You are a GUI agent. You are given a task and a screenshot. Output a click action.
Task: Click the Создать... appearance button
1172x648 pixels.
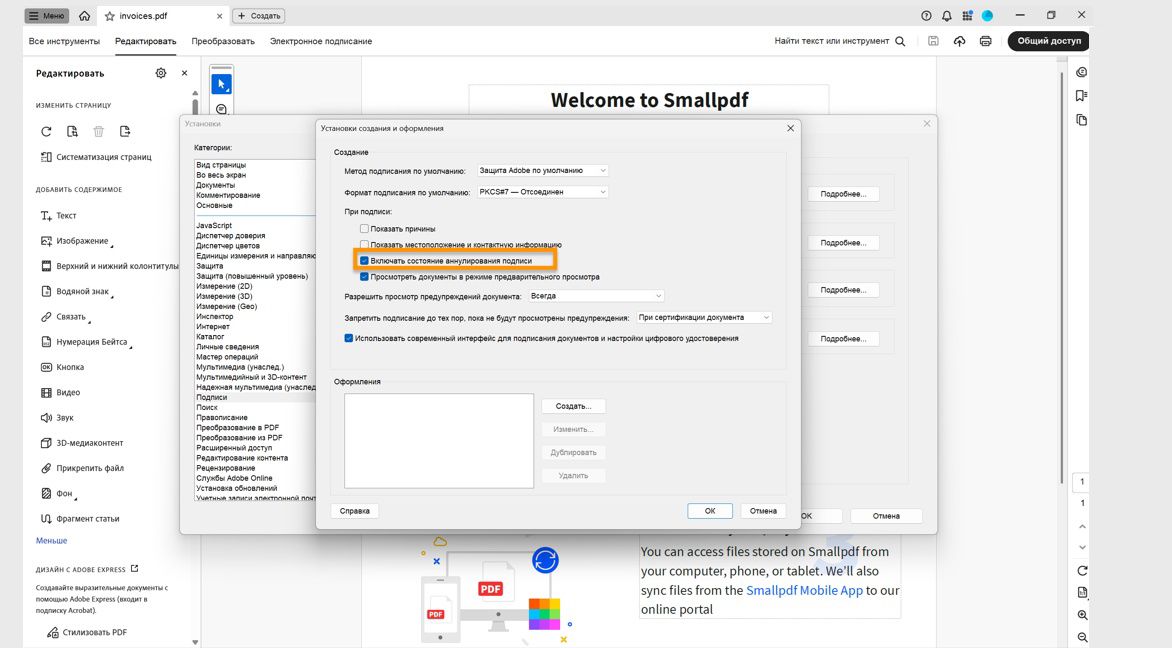click(x=573, y=407)
